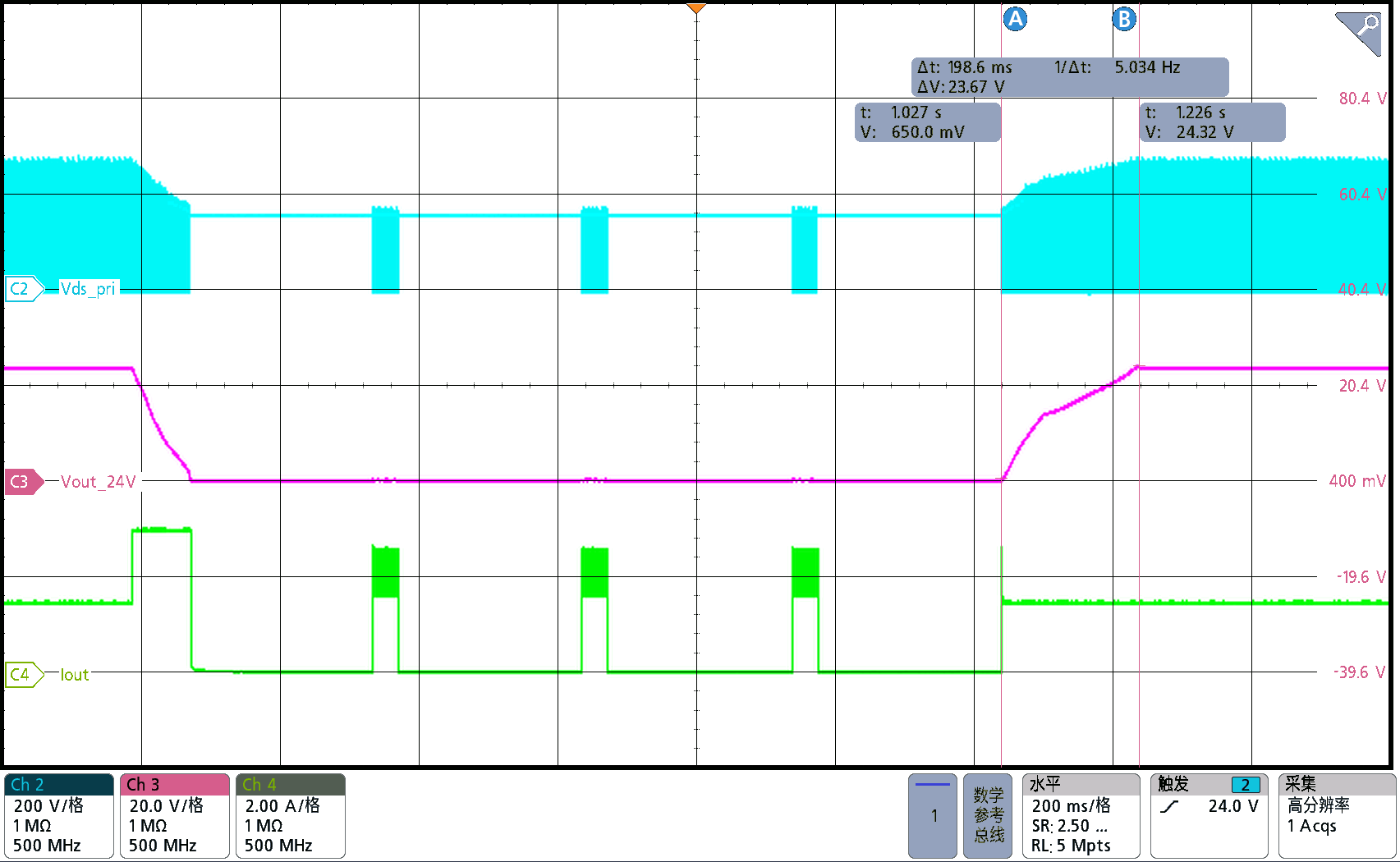The width and height of the screenshot is (1400, 862).
Task: Click the Δt 198.6 ms cursor readout
Action: click(x=965, y=67)
